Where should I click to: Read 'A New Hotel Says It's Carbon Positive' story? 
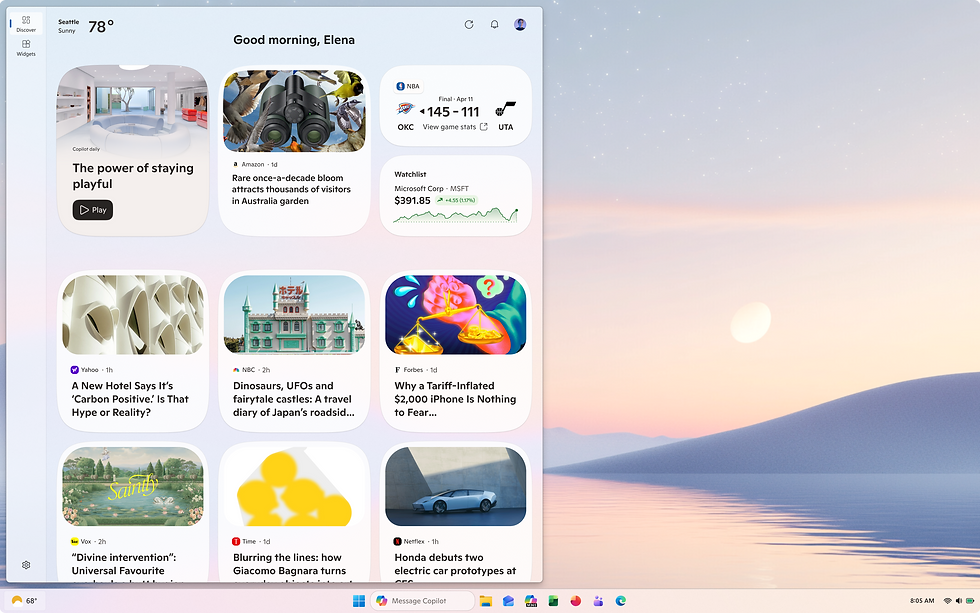[x=130, y=399]
